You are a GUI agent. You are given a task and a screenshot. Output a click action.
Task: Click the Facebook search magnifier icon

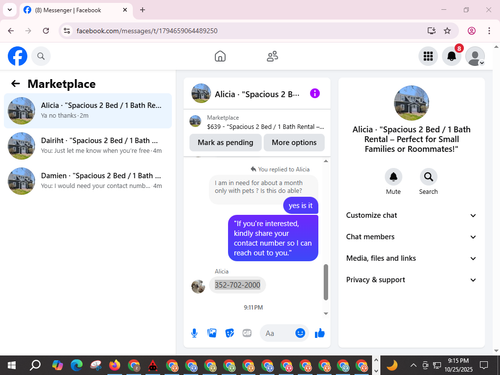pyautogui.click(x=41, y=56)
